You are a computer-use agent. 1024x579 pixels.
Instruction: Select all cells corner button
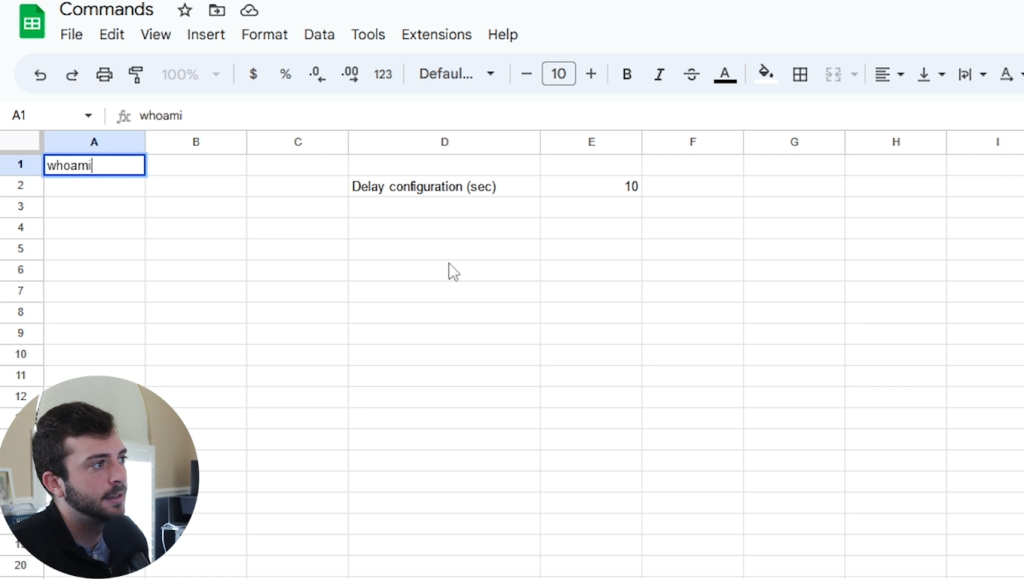[x=22, y=142]
